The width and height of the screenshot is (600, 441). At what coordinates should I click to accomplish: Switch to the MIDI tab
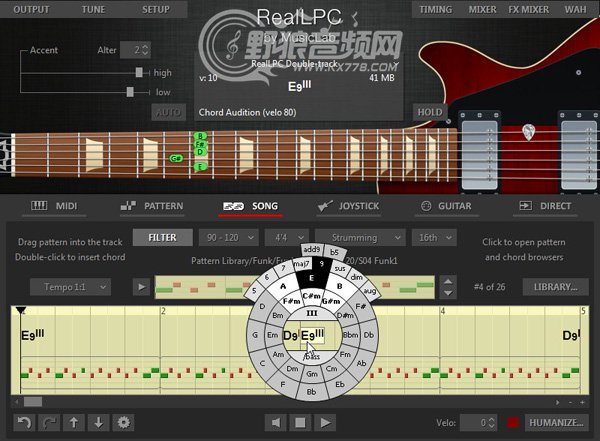(x=54, y=206)
